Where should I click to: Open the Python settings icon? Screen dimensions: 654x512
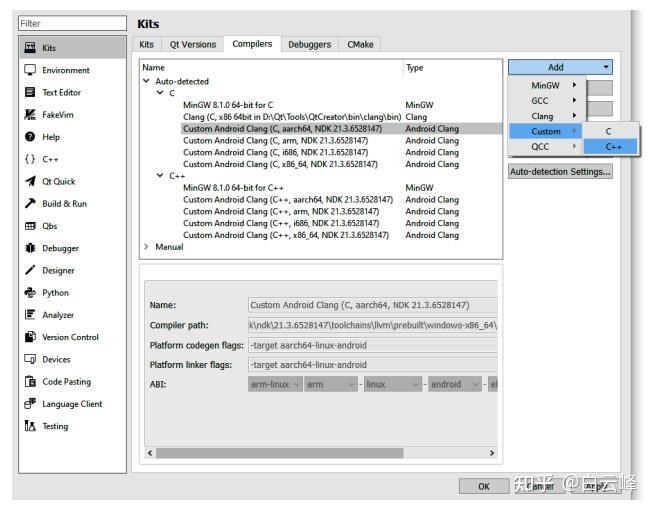tap(30, 293)
